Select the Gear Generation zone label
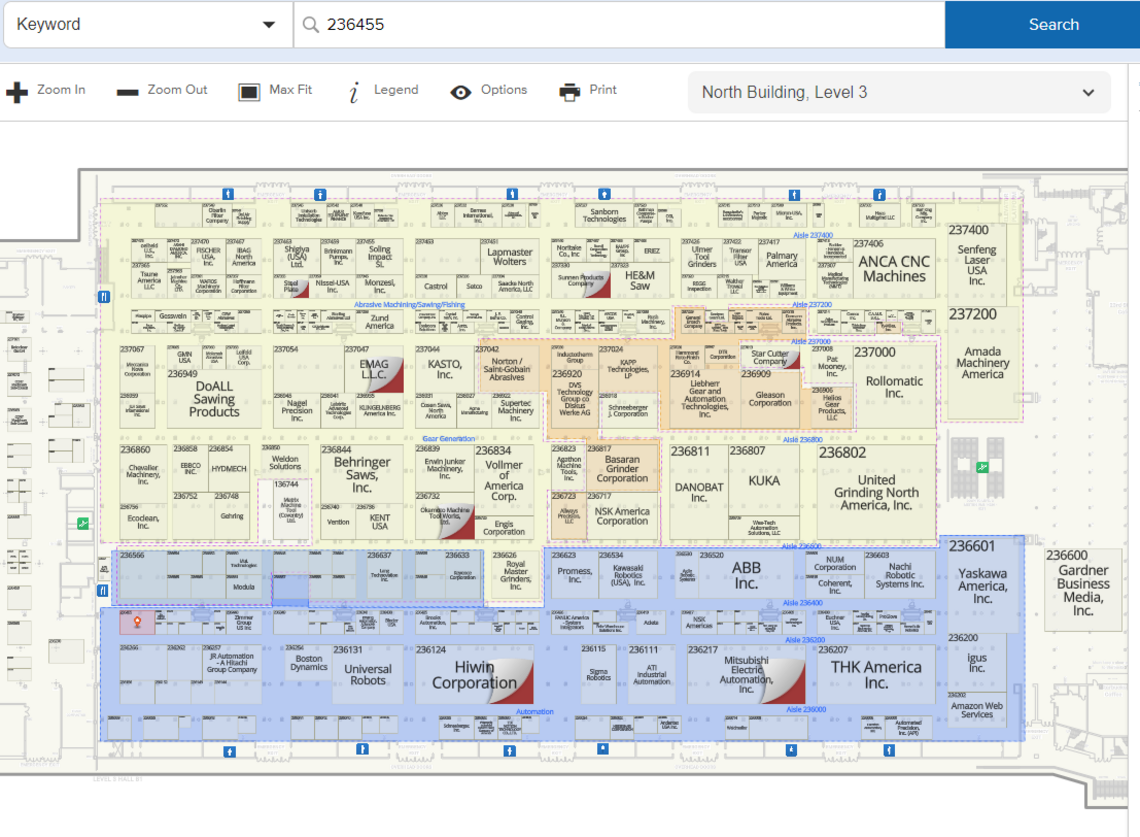The width and height of the screenshot is (1140, 837). click(448, 439)
